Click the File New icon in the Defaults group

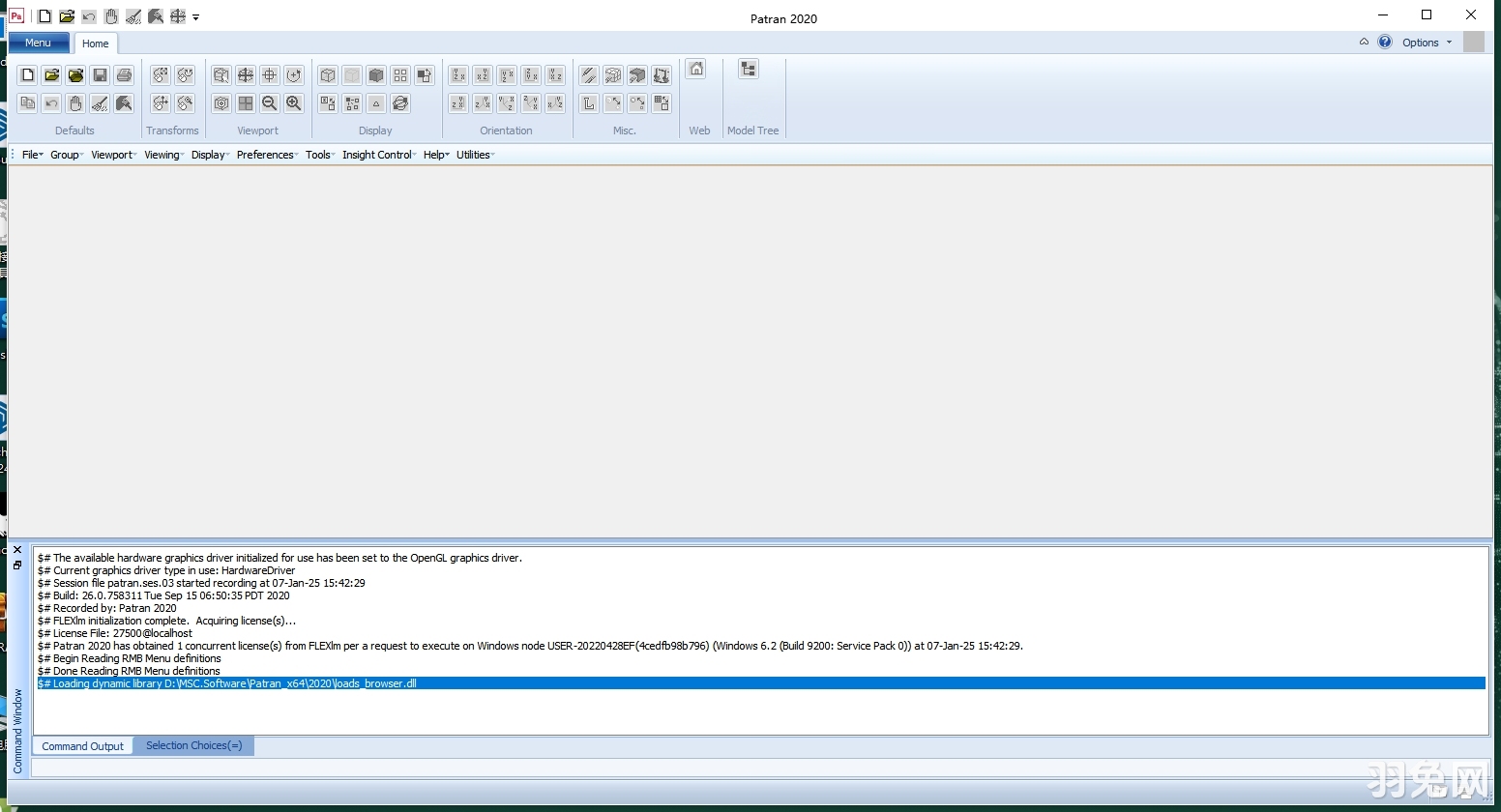pos(28,75)
